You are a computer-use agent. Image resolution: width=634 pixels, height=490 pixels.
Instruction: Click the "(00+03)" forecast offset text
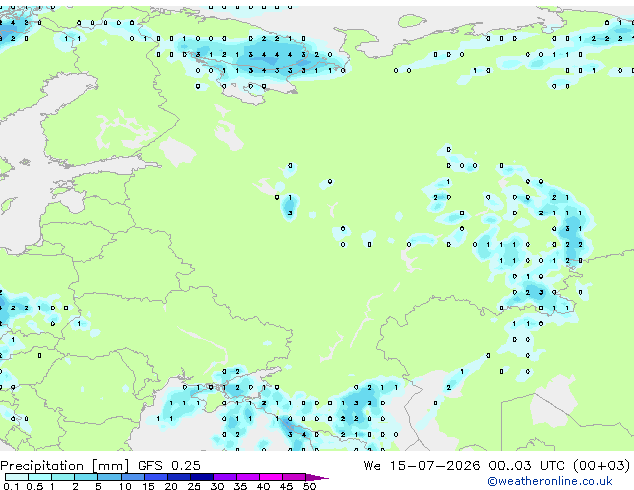point(601,465)
